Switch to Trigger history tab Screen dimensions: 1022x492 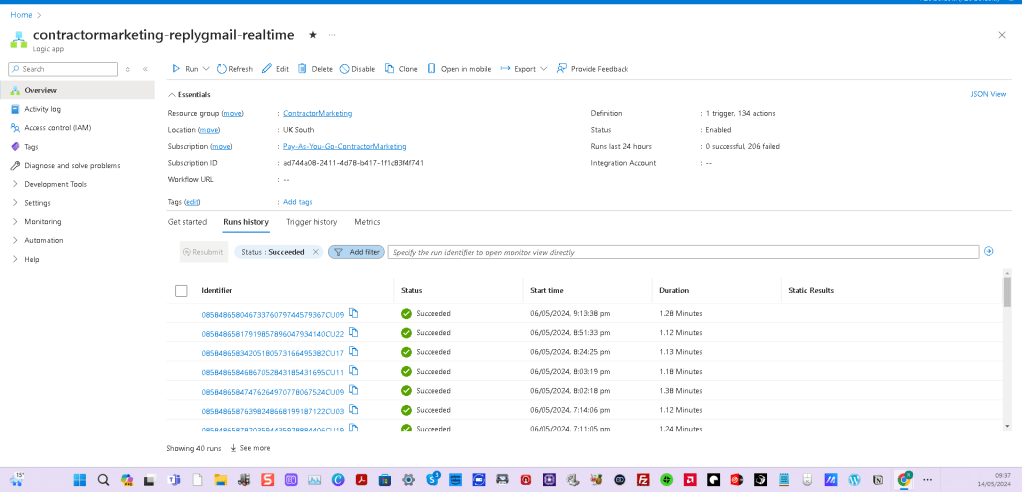[x=312, y=222]
